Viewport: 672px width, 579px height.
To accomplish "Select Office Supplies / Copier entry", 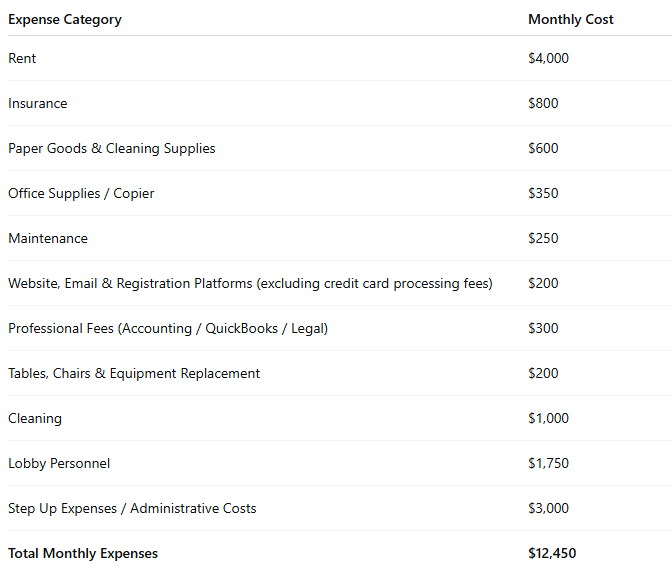I will (81, 193).
